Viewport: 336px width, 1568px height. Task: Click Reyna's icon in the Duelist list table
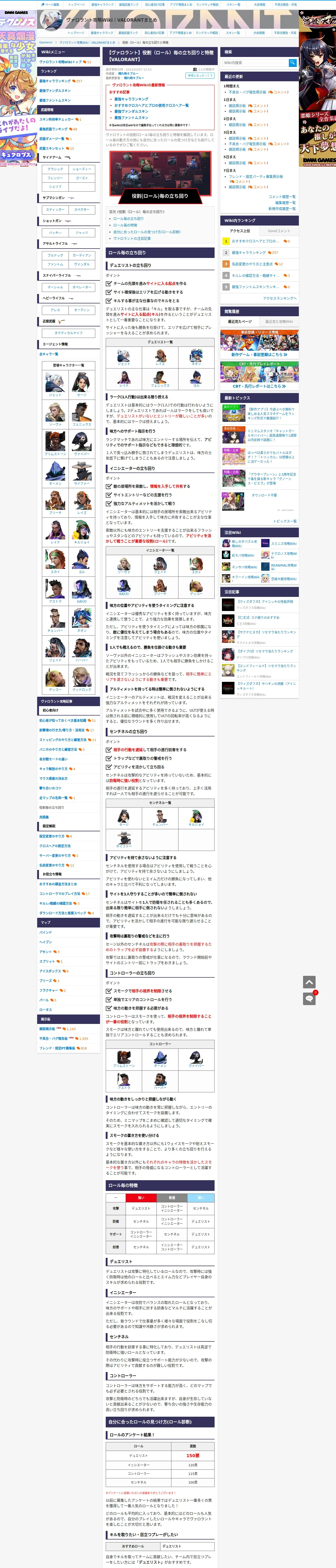click(x=124, y=377)
